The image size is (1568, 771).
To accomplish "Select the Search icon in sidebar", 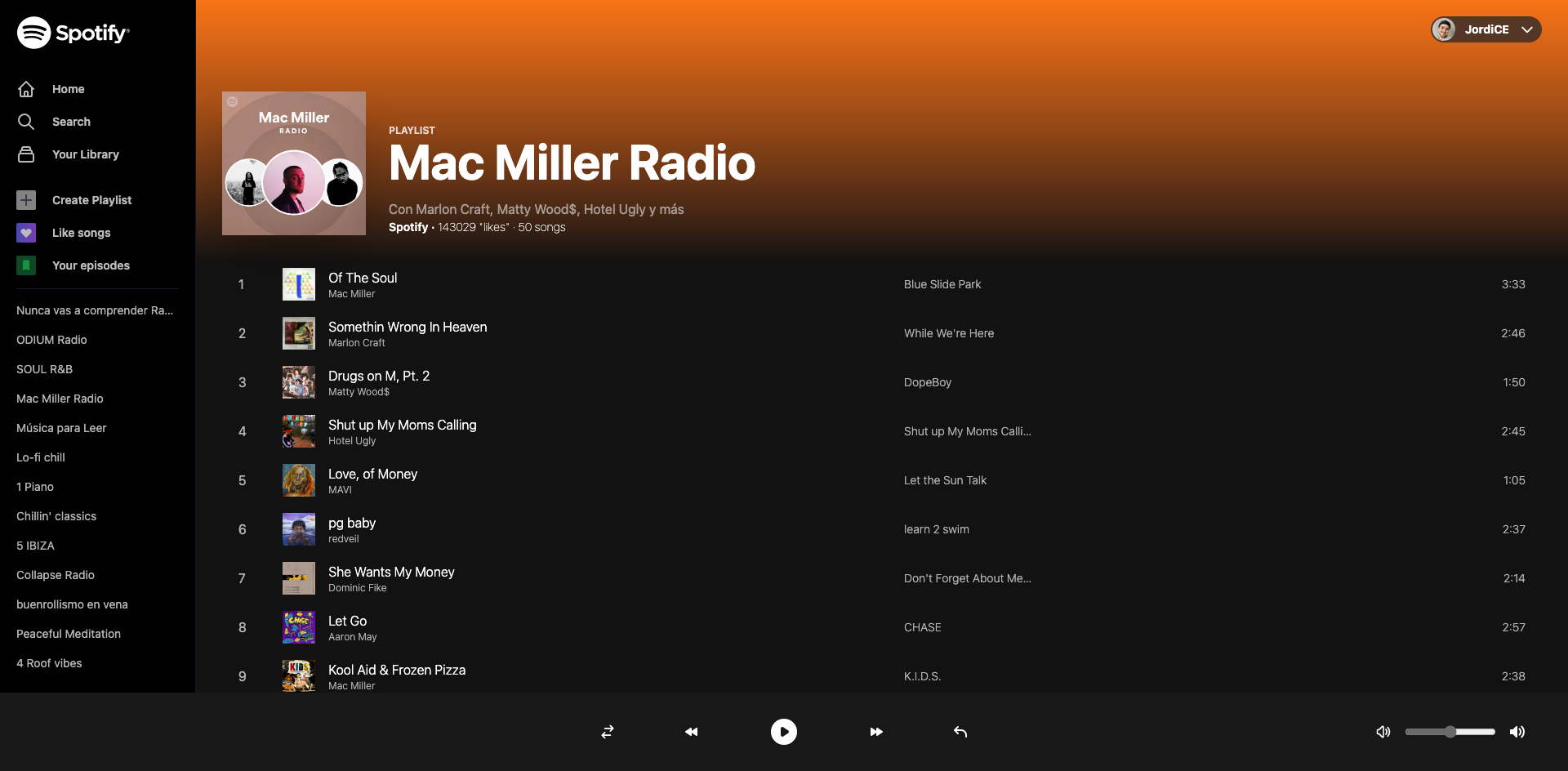I will pos(26,121).
